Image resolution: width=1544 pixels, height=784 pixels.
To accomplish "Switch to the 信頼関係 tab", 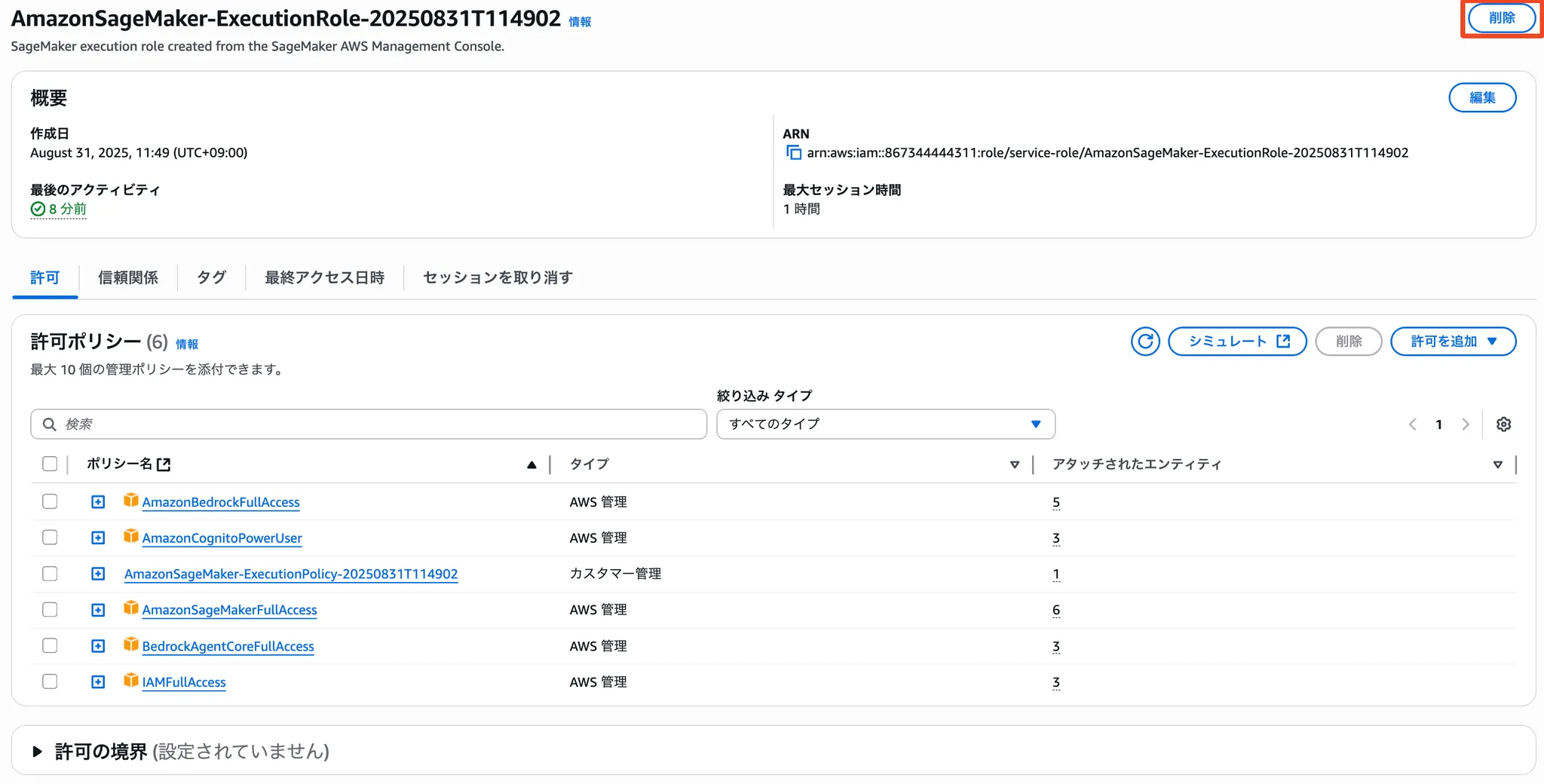I will (128, 277).
